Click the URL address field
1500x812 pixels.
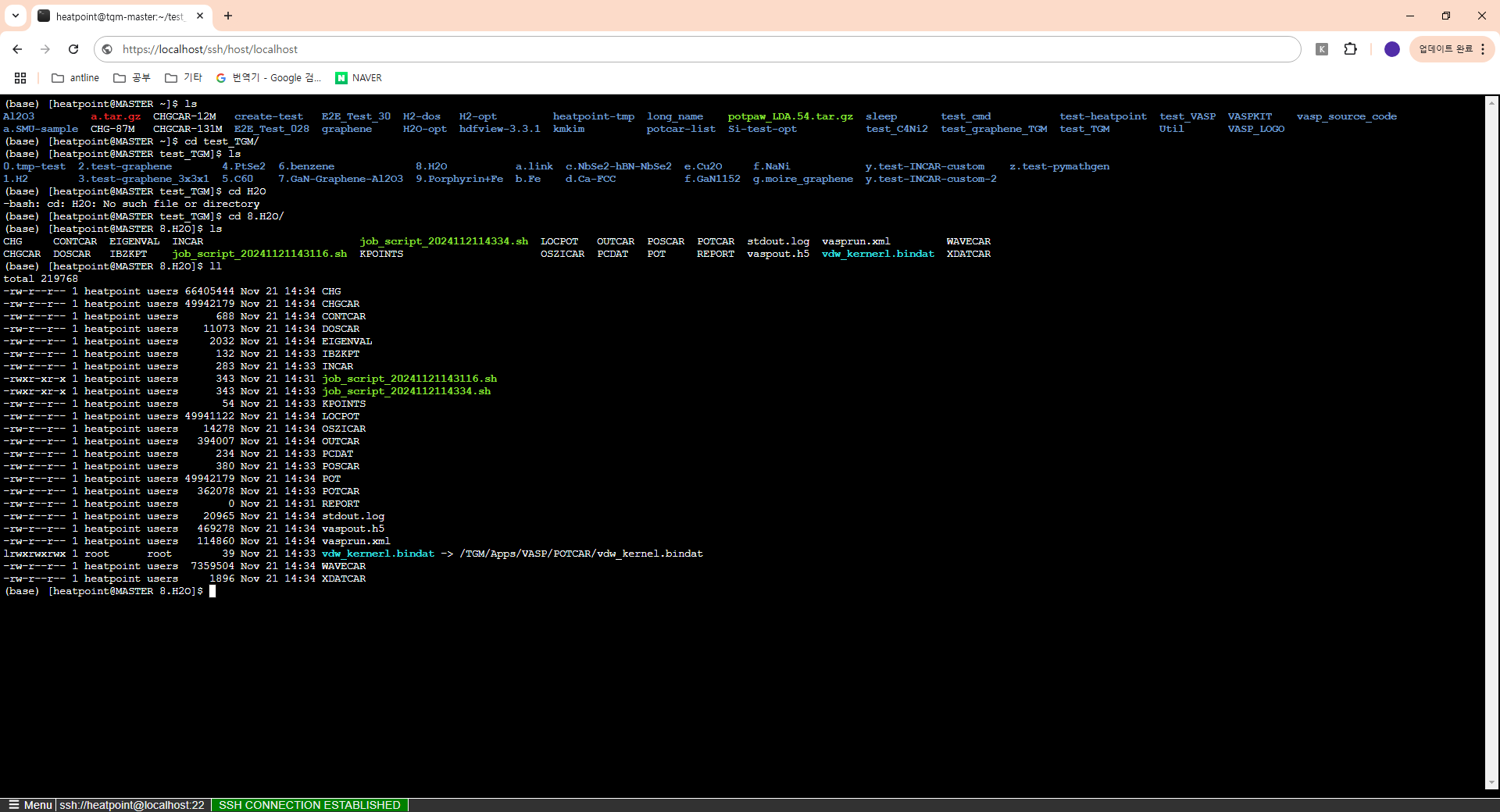coord(703,49)
